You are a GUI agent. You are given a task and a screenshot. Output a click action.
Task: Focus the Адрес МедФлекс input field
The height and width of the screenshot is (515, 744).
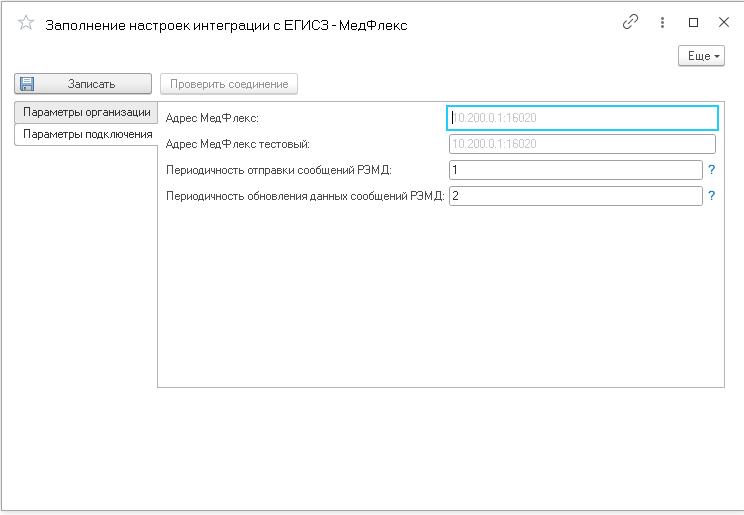coord(583,118)
